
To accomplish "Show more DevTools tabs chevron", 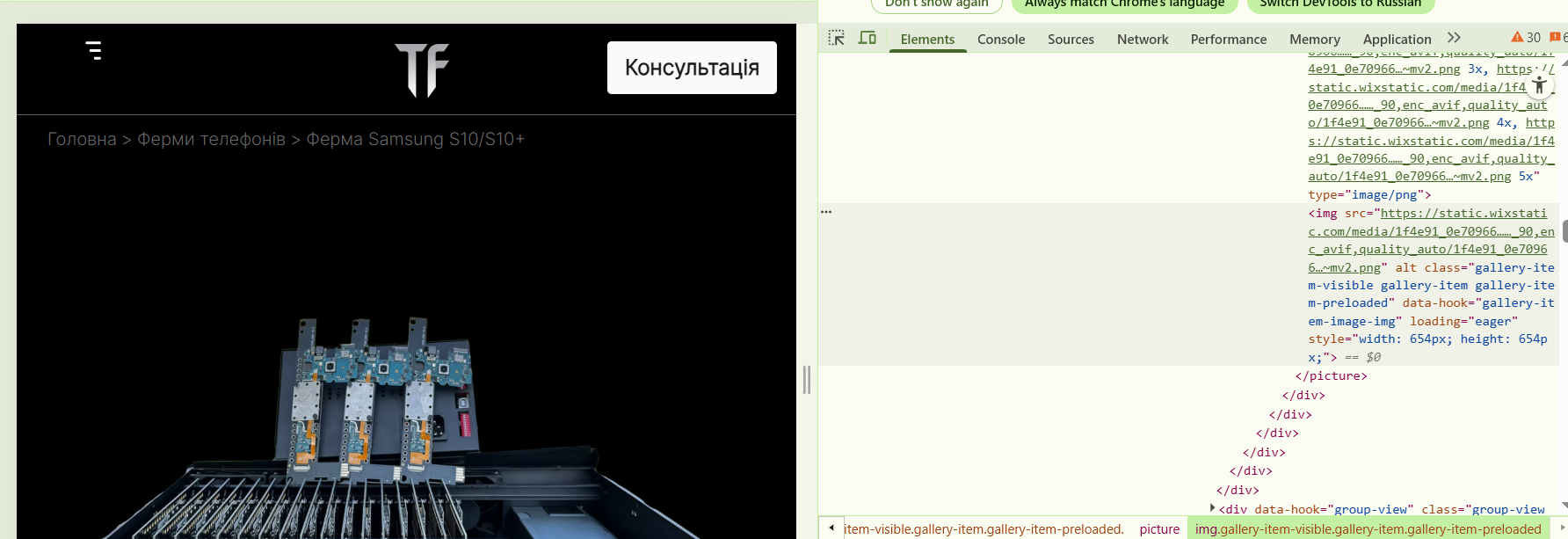I will [1454, 38].
